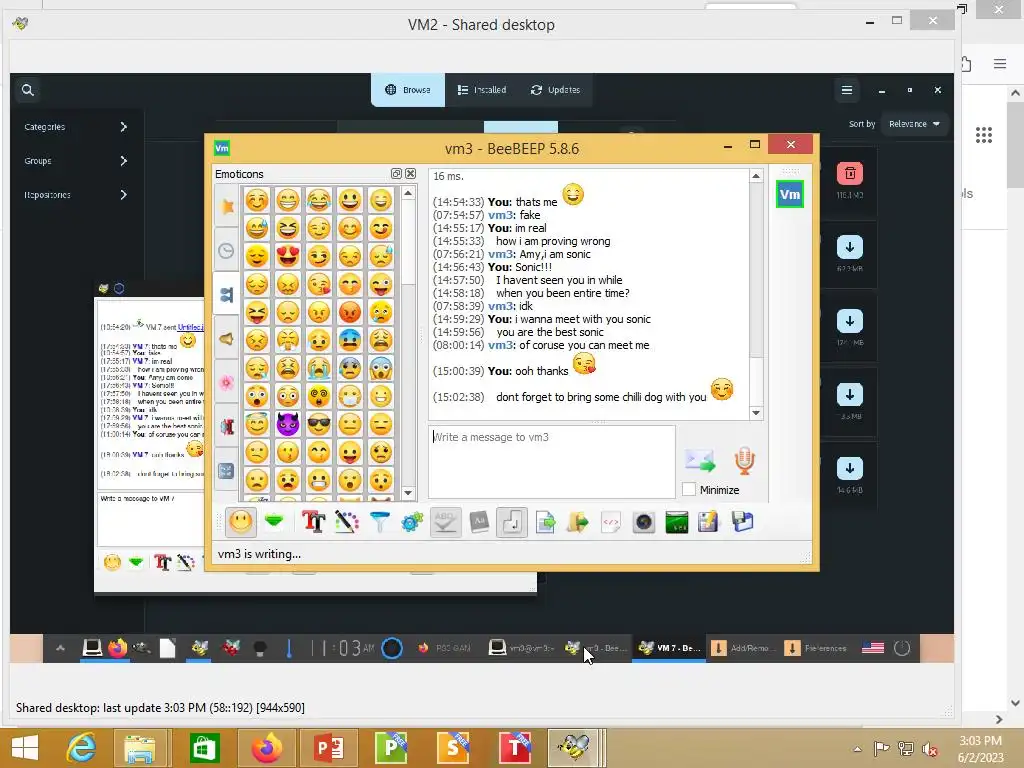
Task: Toggle the return key send option
Action: click(x=512, y=522)
